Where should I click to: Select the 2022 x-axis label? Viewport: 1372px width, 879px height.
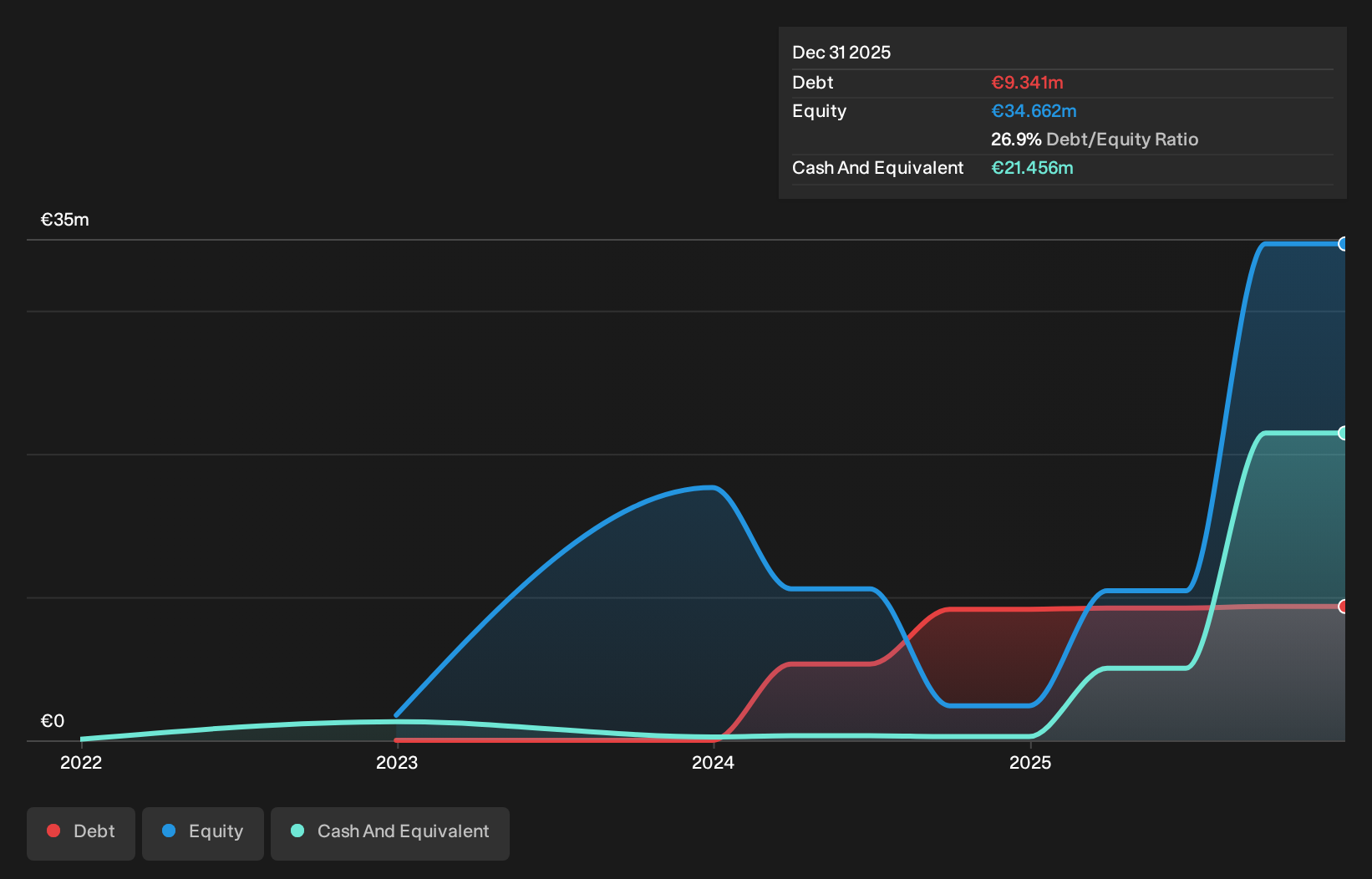coord(81,762)
